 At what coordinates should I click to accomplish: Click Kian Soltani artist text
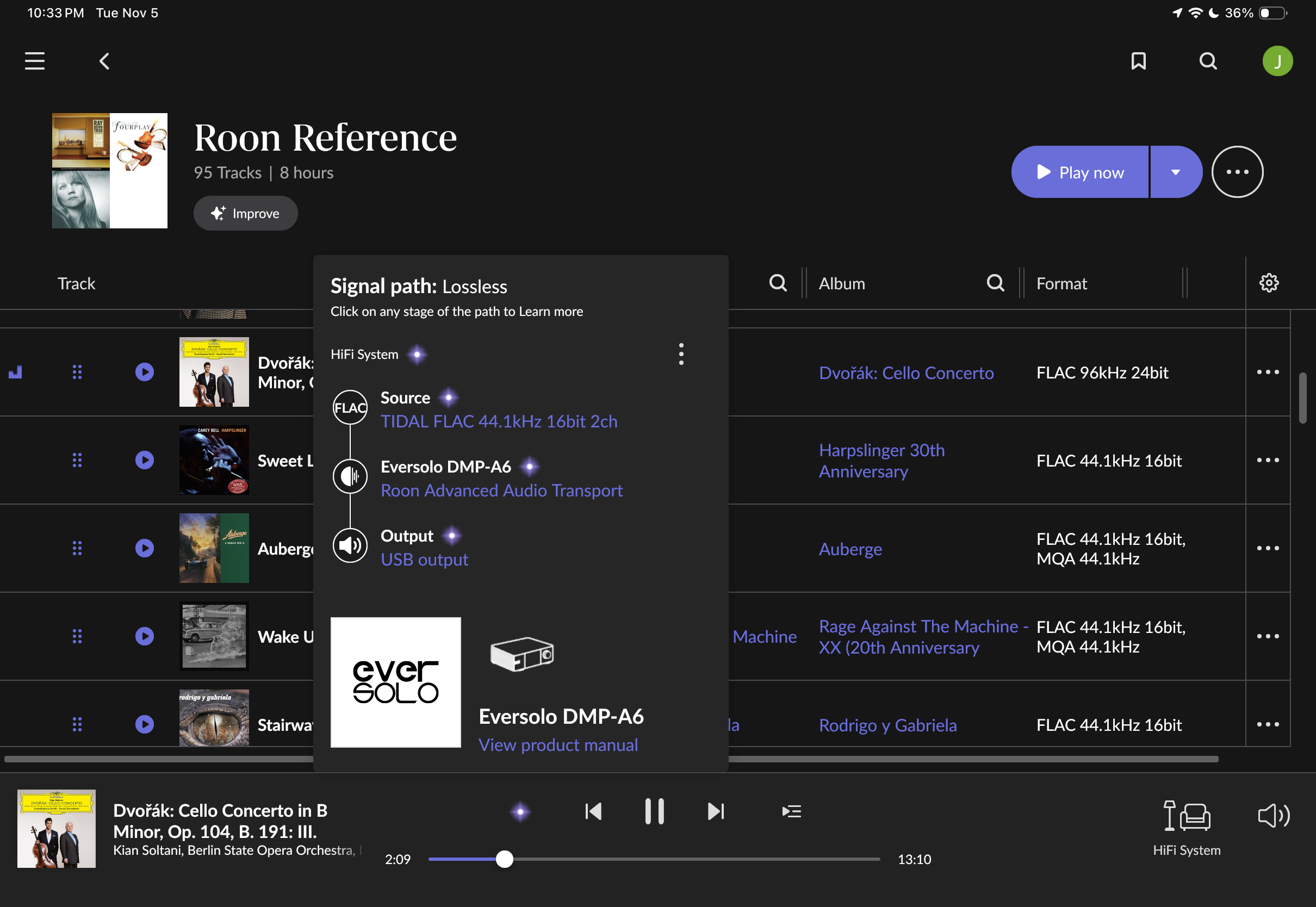(147, 850)
